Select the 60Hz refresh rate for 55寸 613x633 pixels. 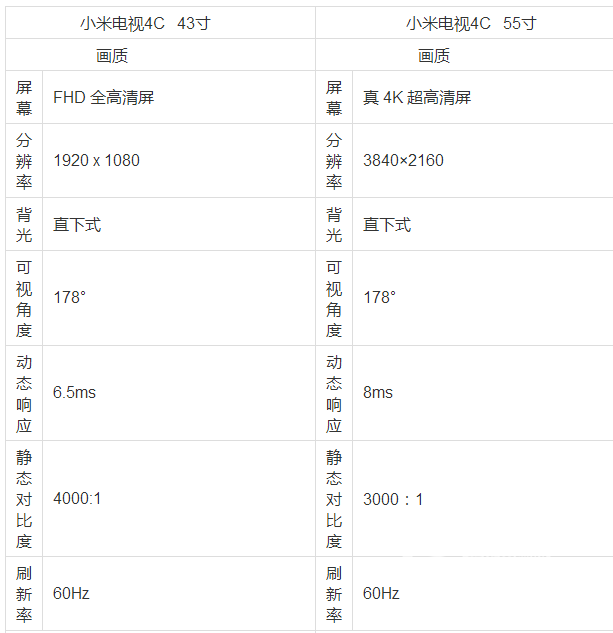(381, 594)
